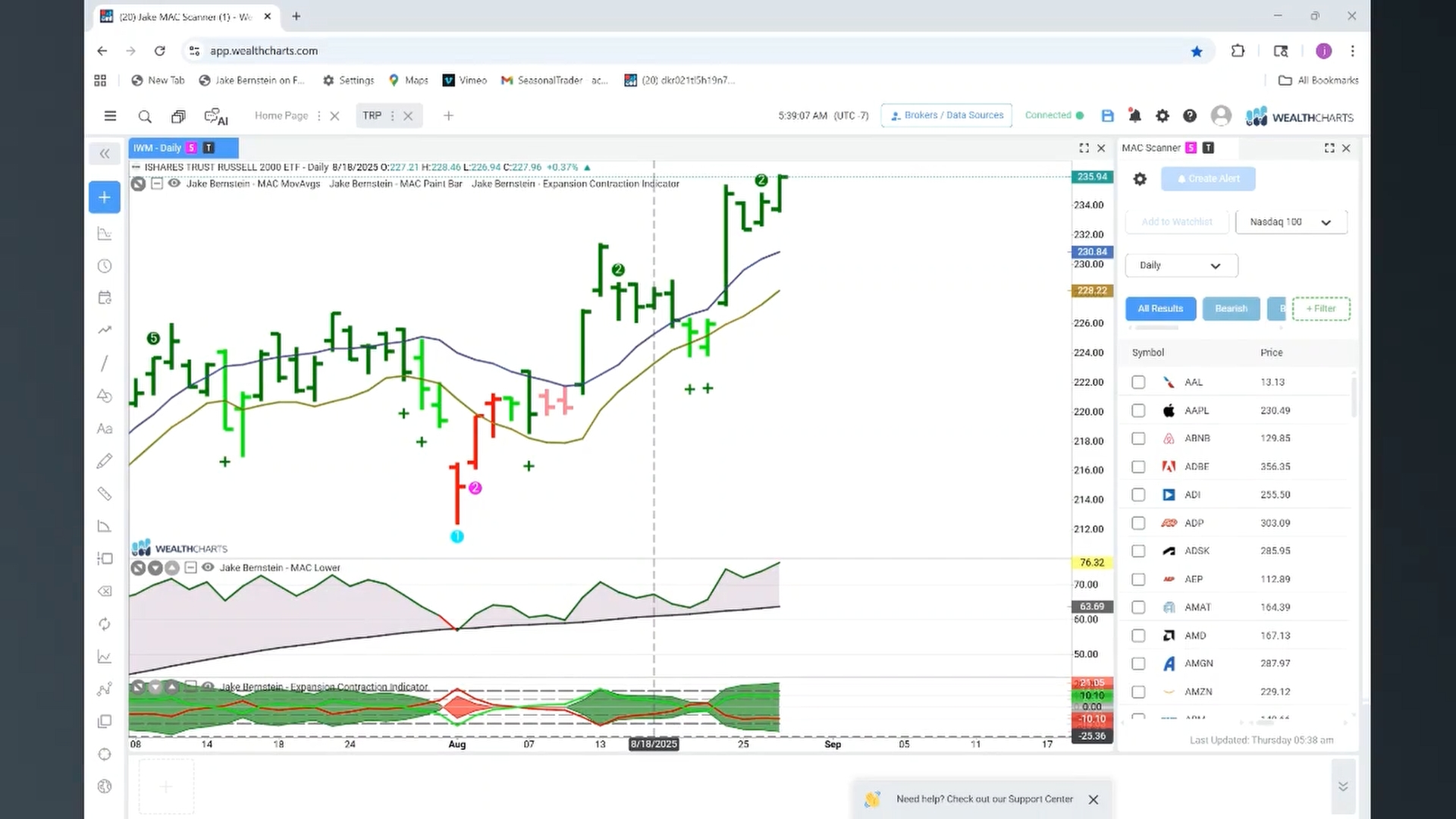
Task: Open MAC Scanner settings gear
Action: (1140, 179)
